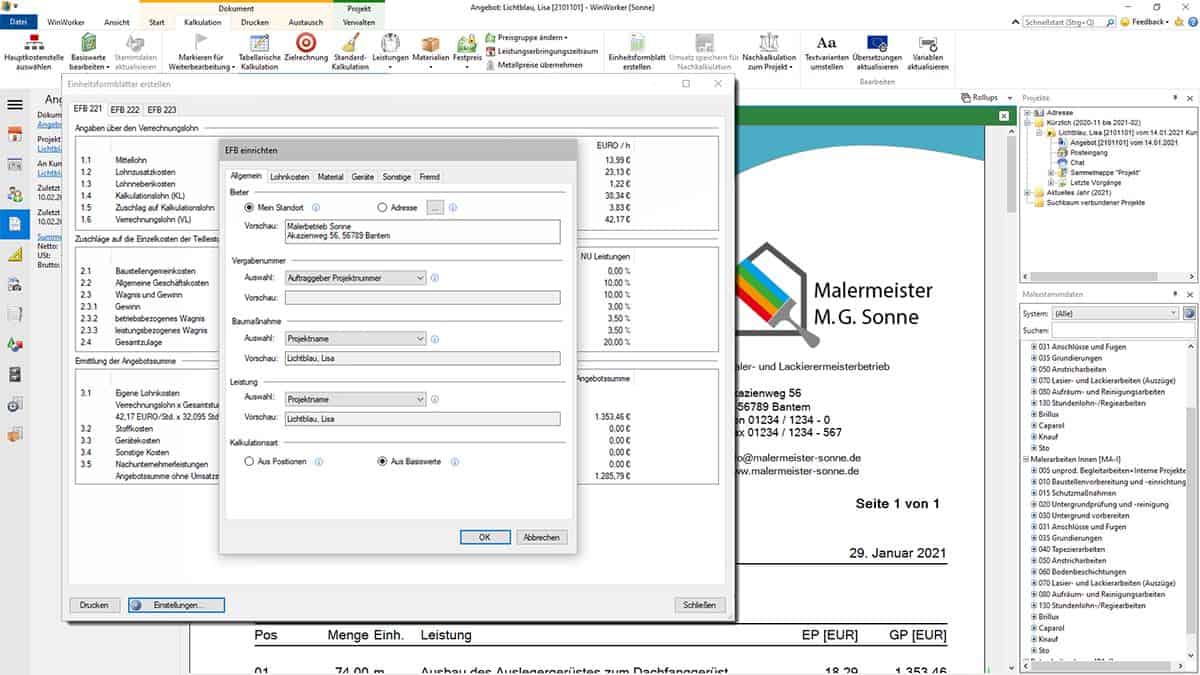Open System (Alle) dropdown
The height and width of the screenshot is (675, 1200).
1115,313
